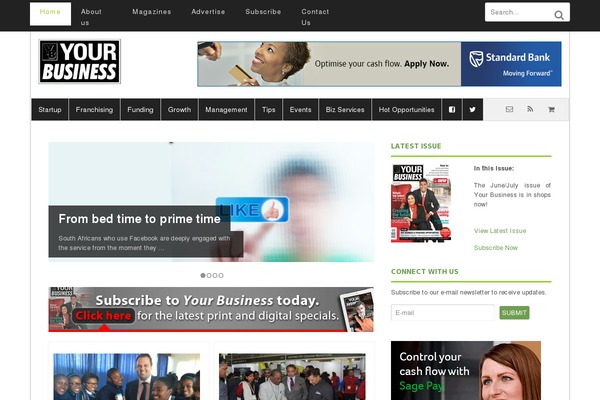Click the Subscribe Now link
Screen dimensions: 600x400
[496, 248]
